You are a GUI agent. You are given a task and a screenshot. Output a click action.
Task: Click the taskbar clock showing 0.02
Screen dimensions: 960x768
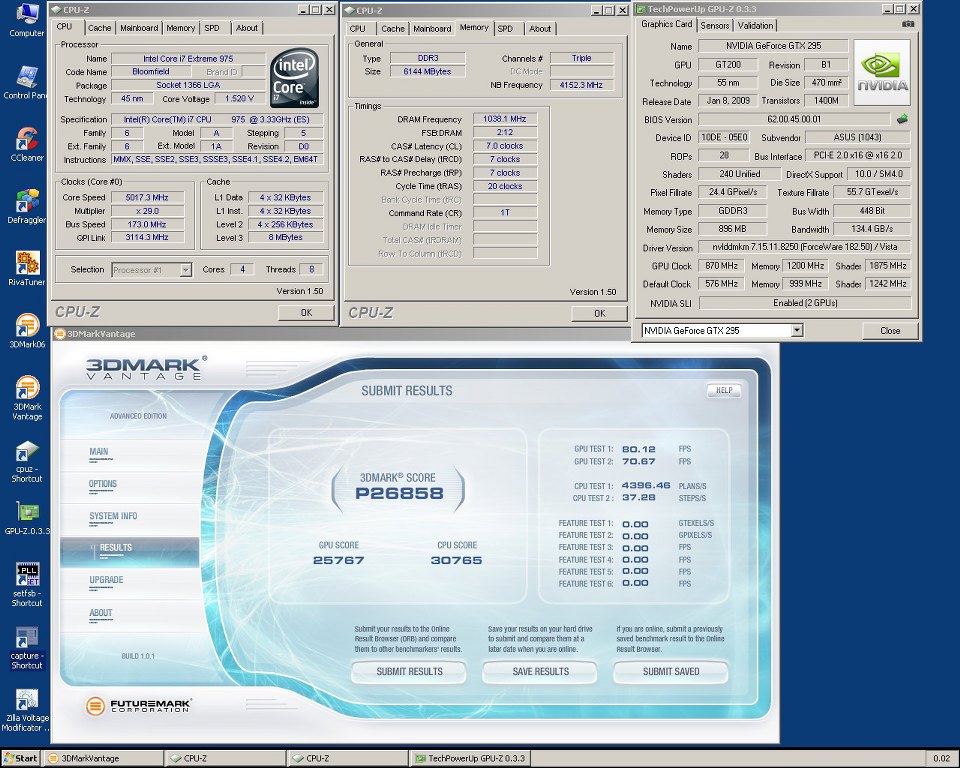click(x=941, y=758)
